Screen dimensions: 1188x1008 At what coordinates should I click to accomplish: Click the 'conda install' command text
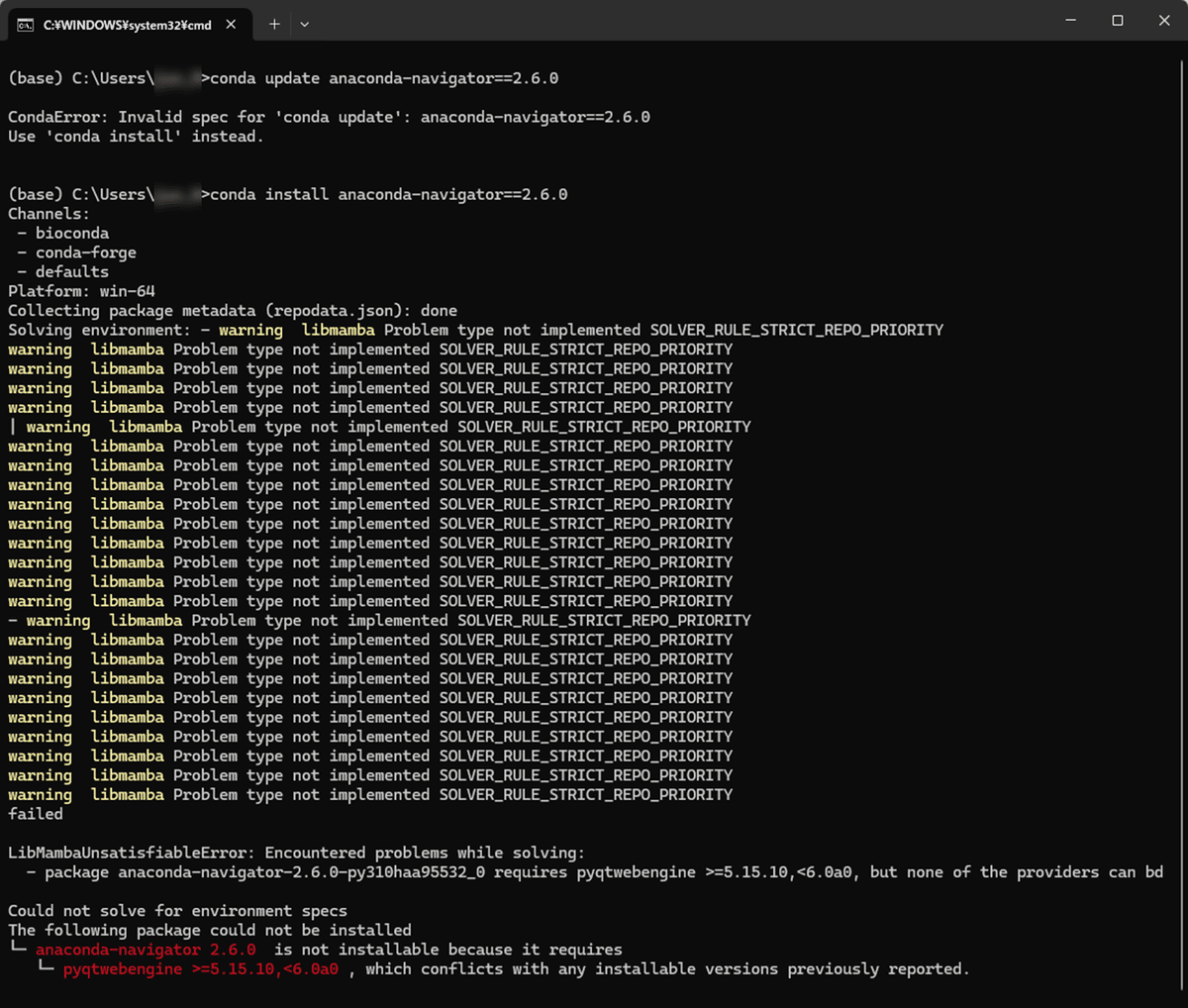[389, 194]
